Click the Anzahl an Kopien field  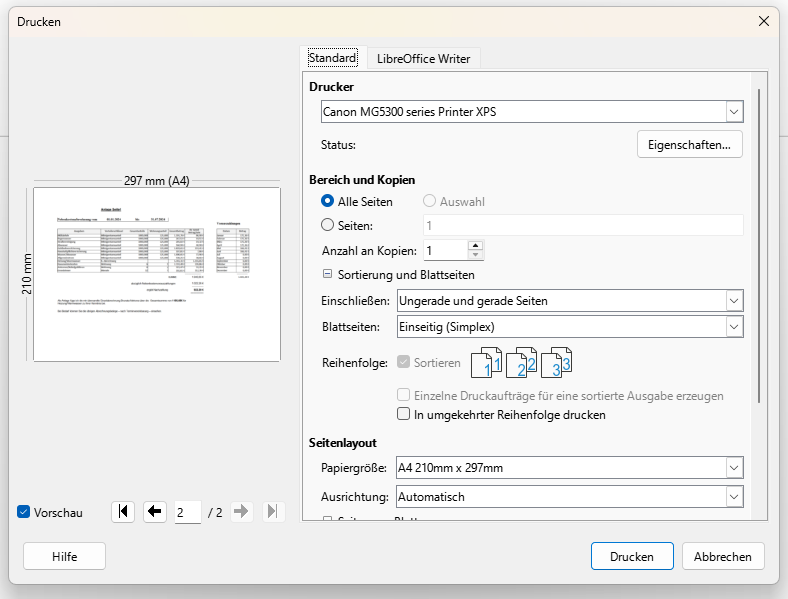(x=446, y=250)
